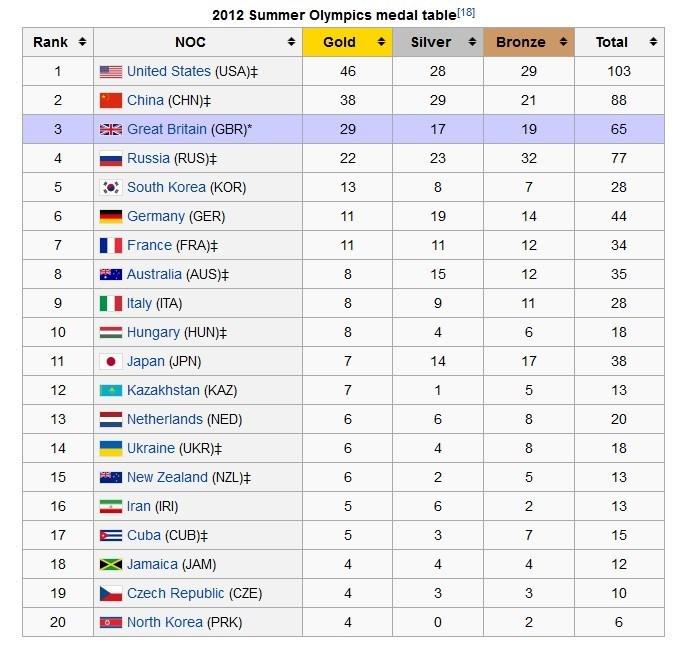Follow the North Korea link
The image size is (688, 656).
tap(164, 623)
